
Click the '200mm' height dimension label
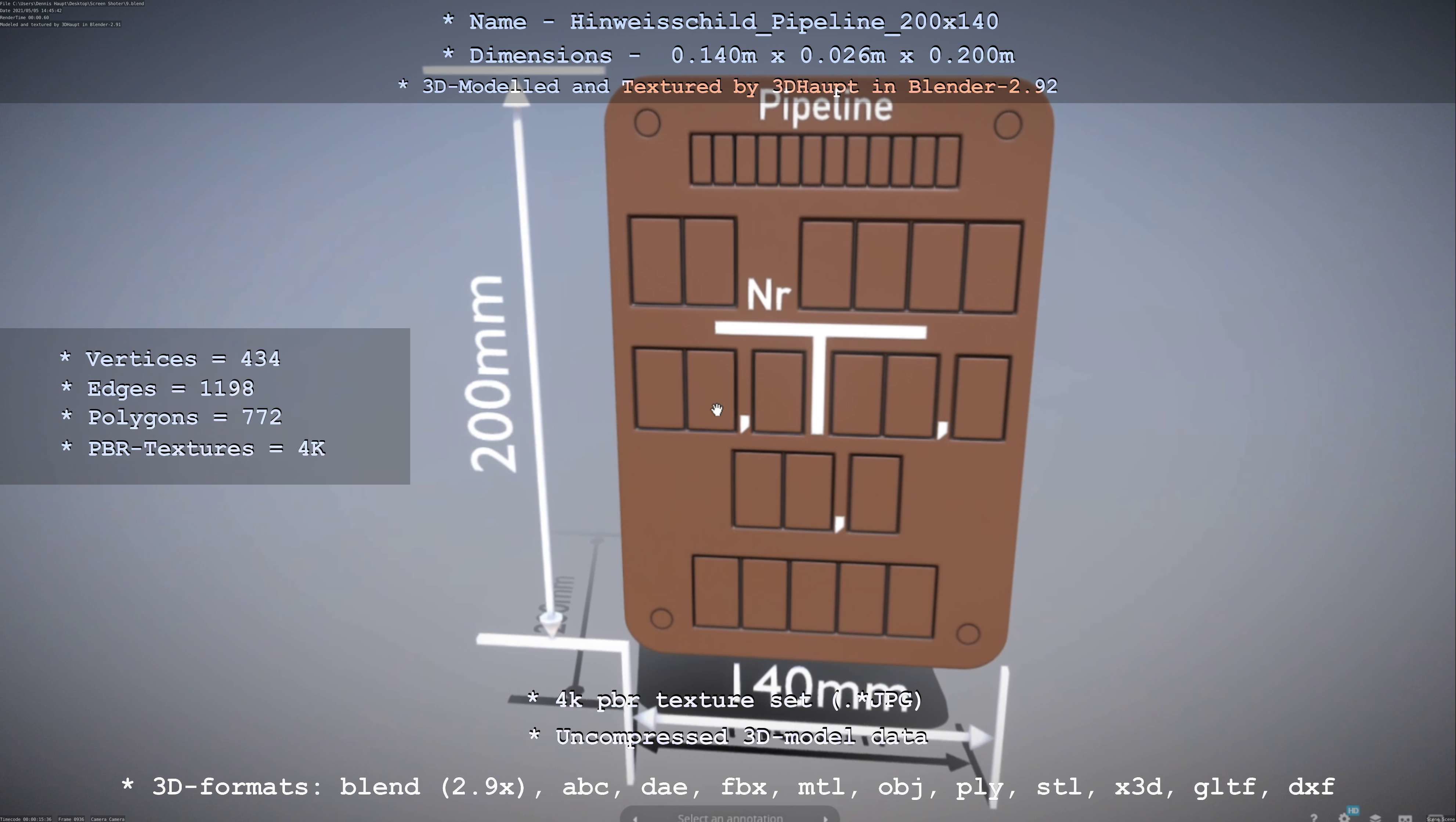coord(491,374)
